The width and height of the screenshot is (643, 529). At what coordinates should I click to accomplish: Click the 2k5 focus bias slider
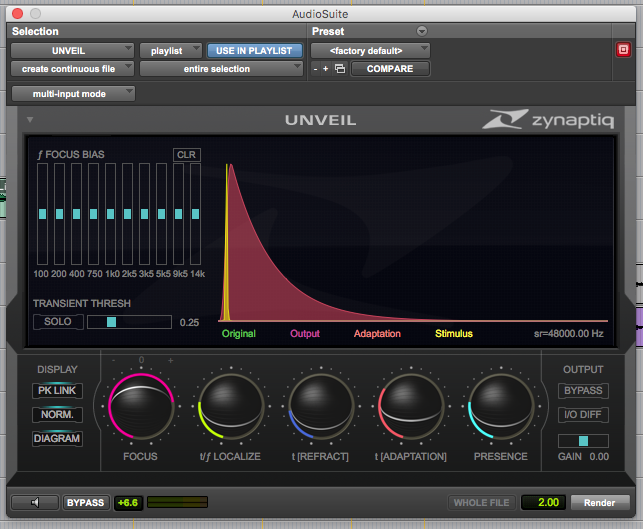128,214
